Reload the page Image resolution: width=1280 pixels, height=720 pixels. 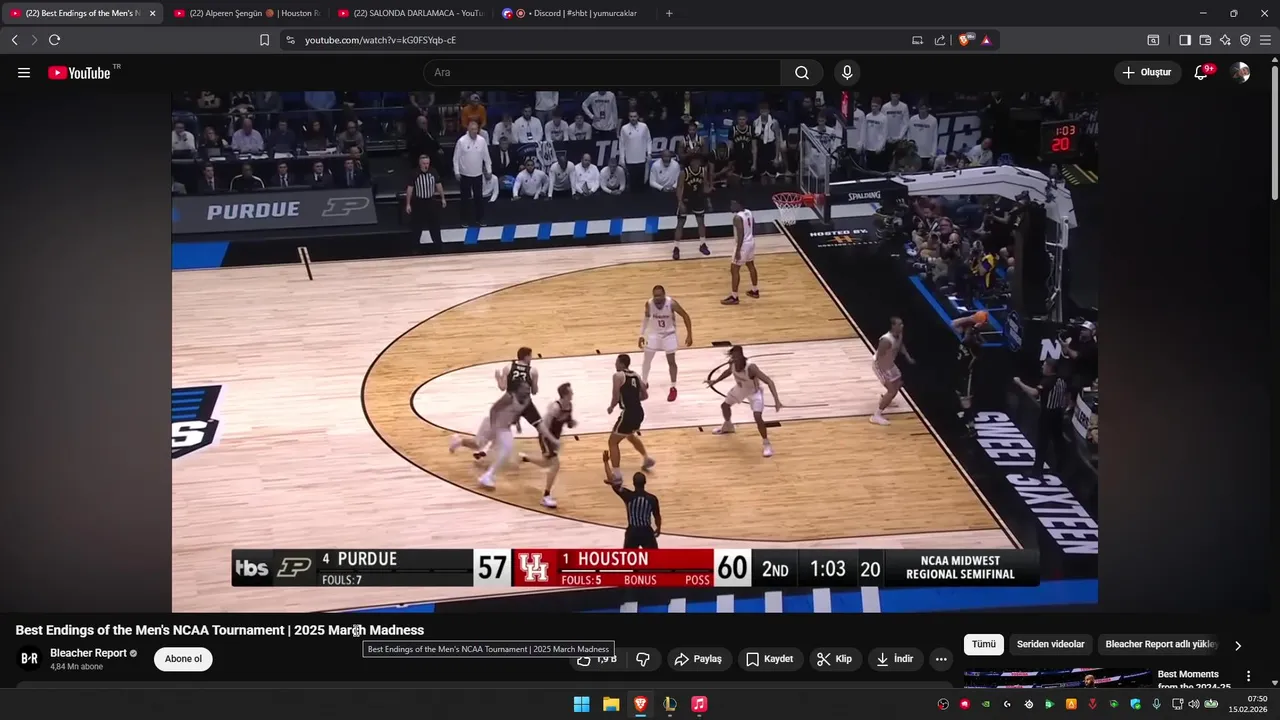point(54,40)
